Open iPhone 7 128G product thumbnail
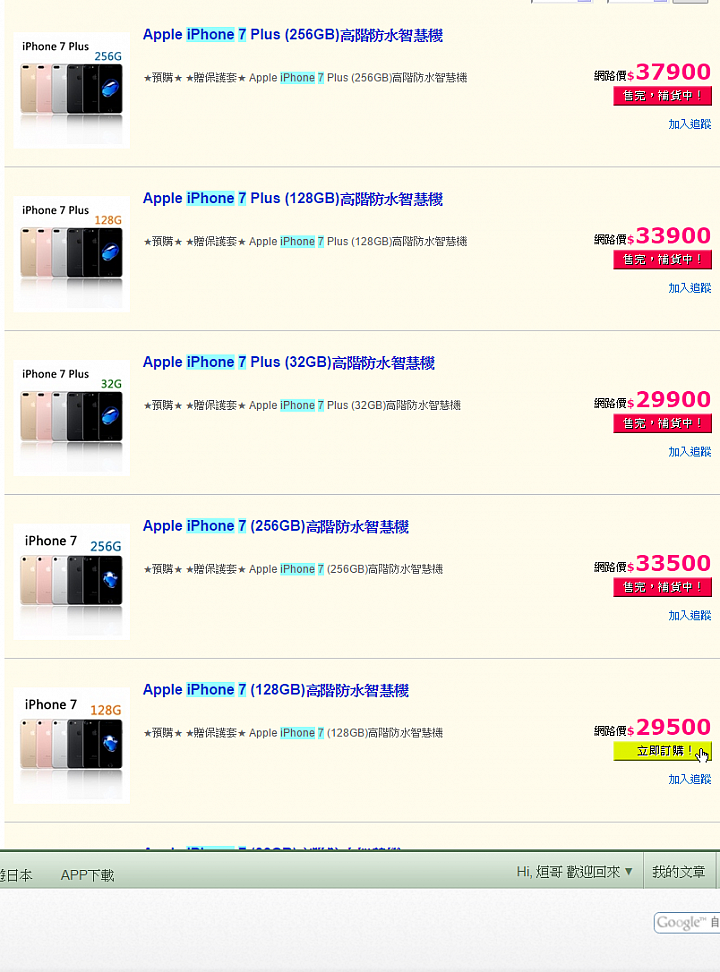The width and height of the screenshot is (720, 972). point(71,745)
